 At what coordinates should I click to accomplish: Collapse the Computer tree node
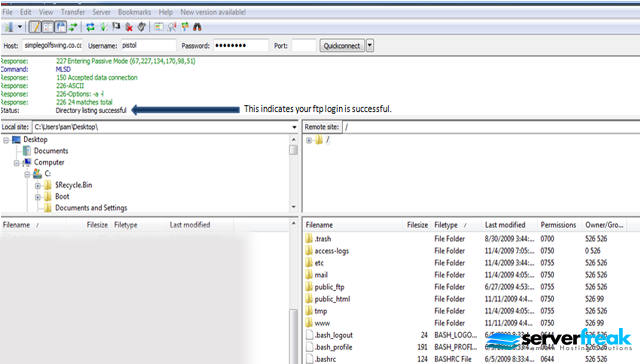17,163
